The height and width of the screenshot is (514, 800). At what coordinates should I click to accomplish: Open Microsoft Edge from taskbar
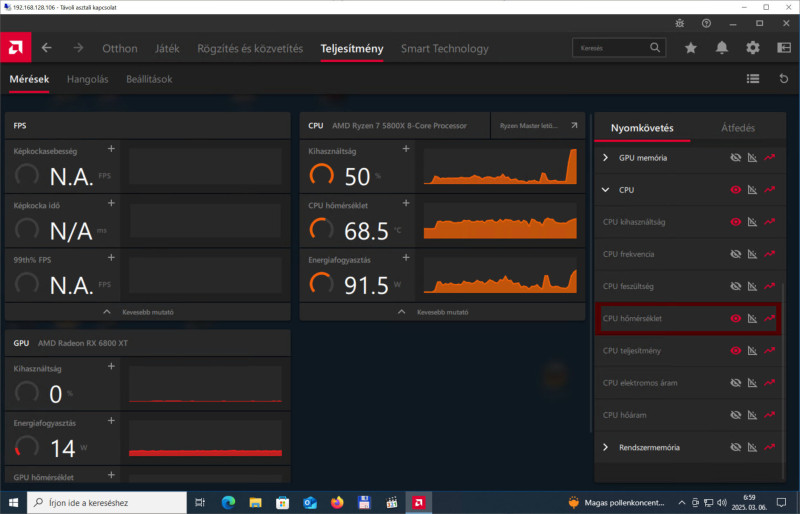pyautogui.click(x=228, y=502)
